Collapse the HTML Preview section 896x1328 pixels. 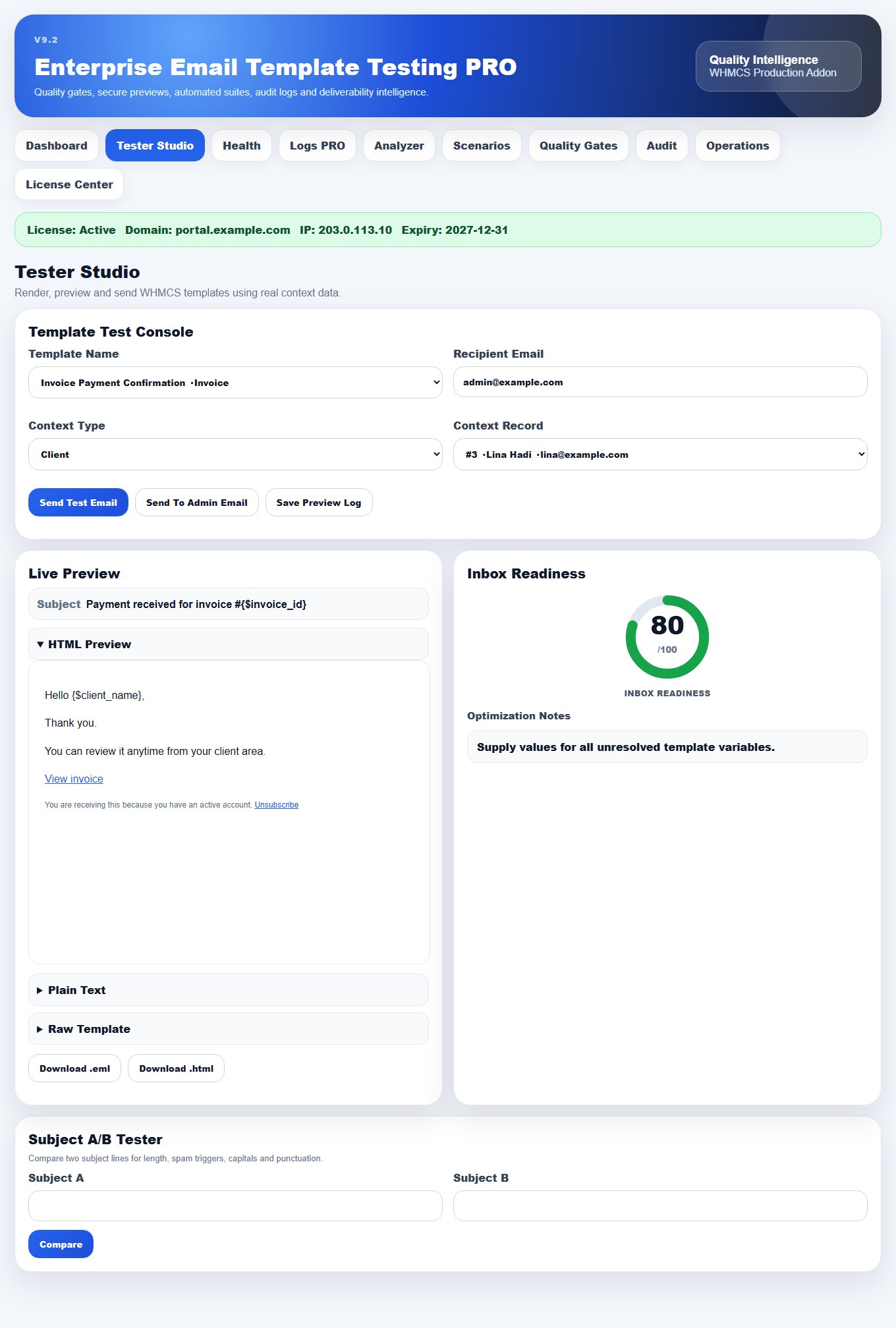pos(229,644)
